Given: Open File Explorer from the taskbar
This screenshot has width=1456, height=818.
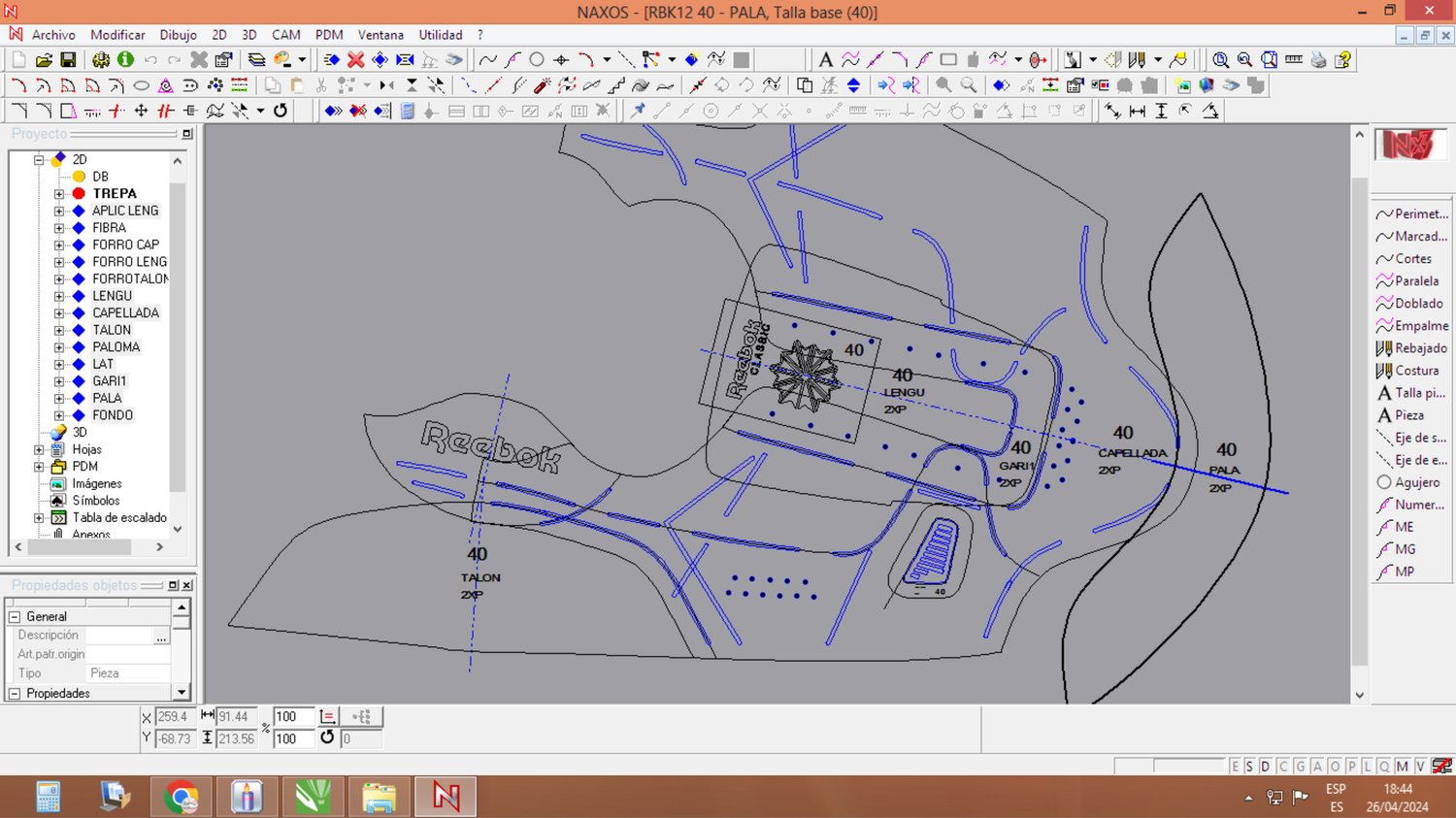Looking at the screenshot, I should click(379, 798).
